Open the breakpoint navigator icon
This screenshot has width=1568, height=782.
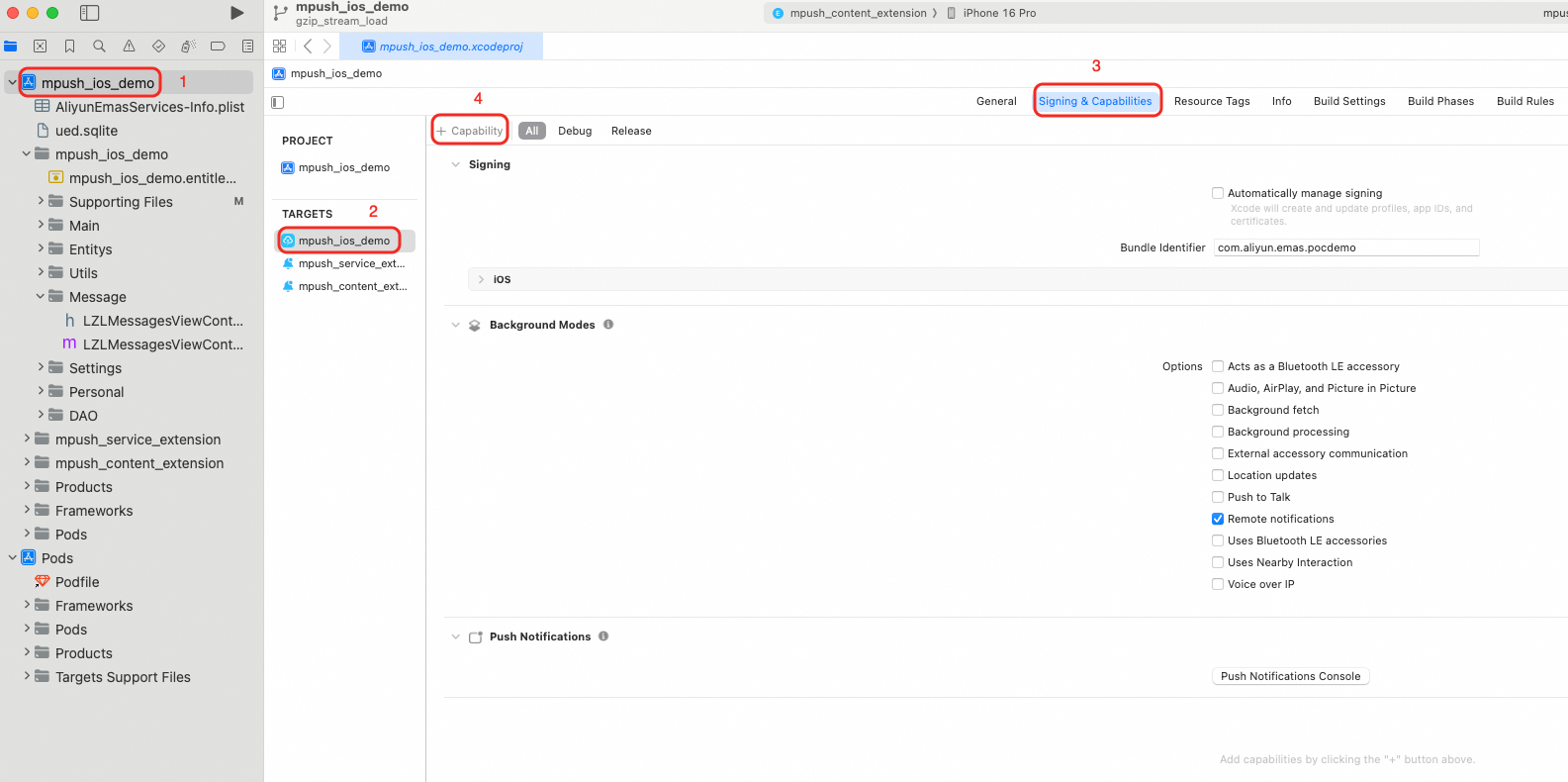coord(218,46)
